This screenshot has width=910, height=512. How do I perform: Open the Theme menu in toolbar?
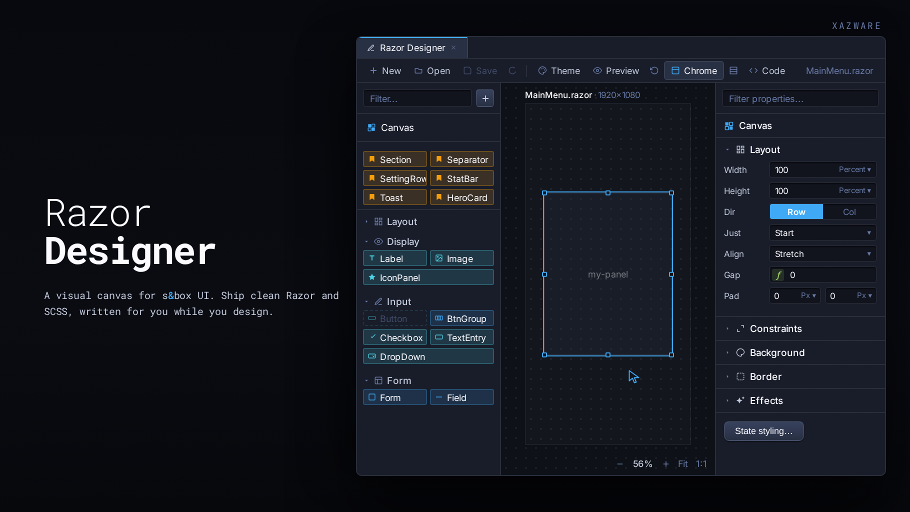[559, 71]
